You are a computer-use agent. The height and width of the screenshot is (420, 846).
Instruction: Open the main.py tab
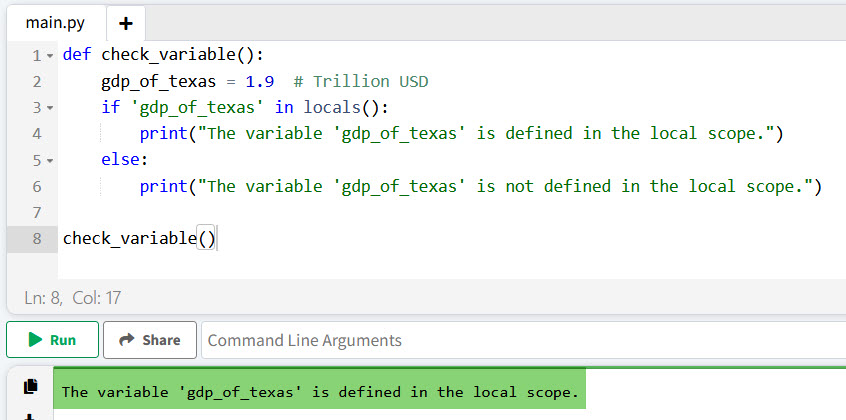coord(55,23)
